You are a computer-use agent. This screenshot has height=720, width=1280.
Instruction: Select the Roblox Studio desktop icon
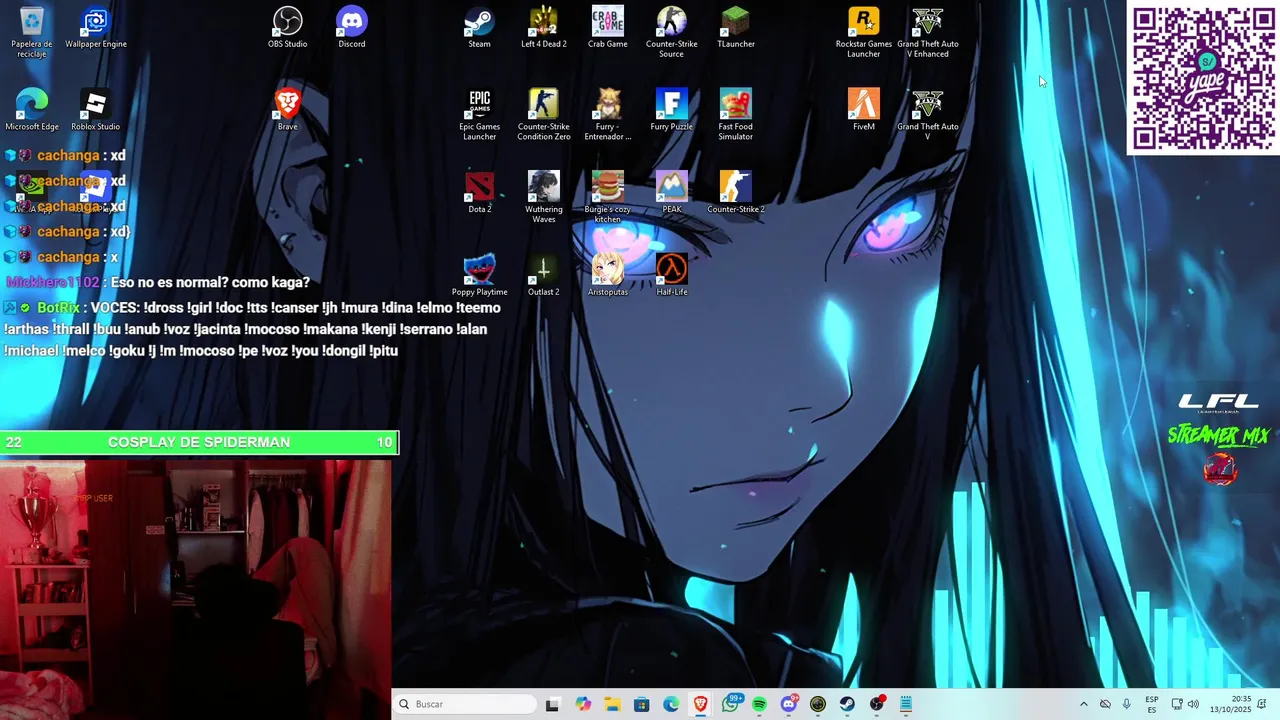(x=96, y=110)
